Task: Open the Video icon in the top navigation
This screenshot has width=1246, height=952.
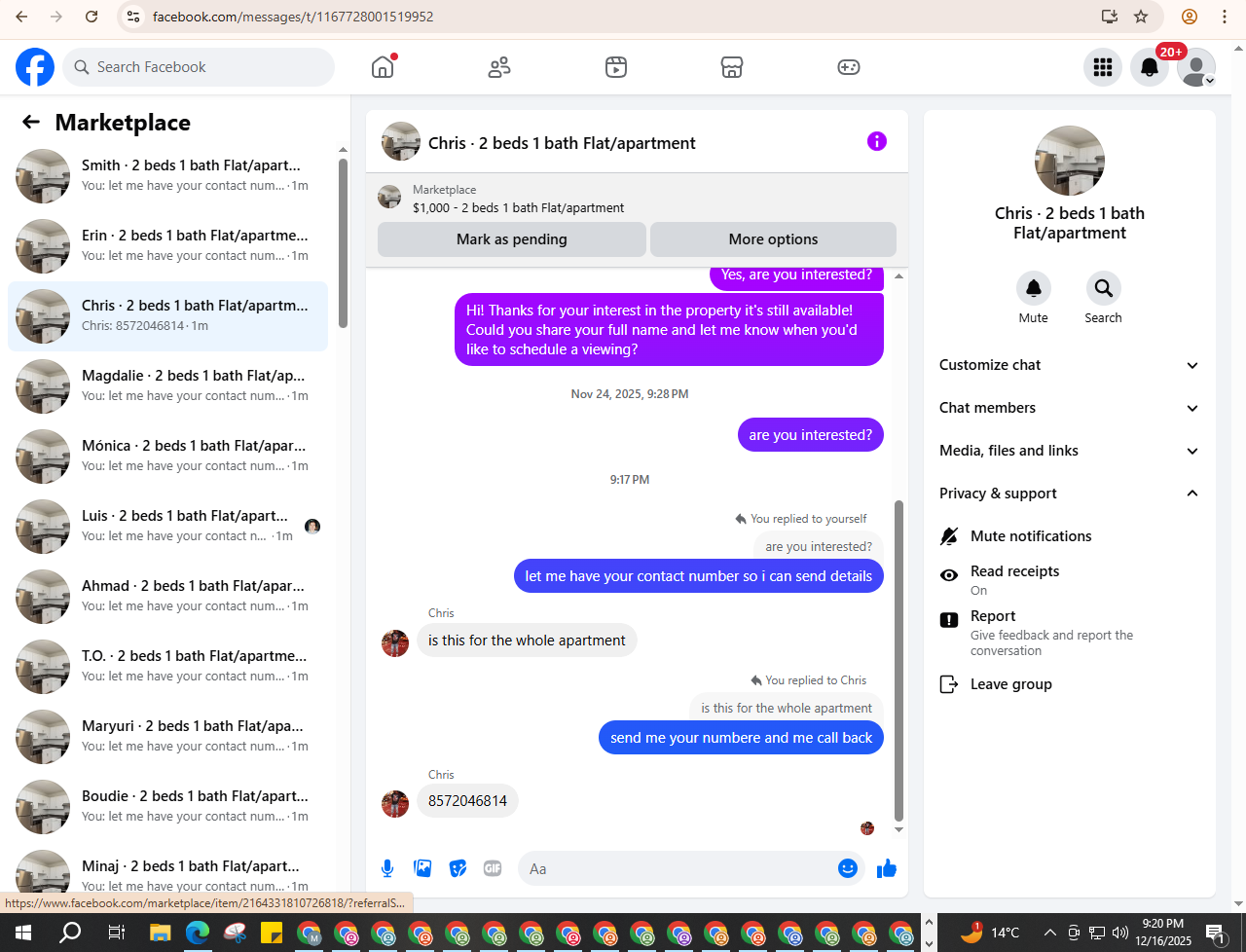Action: click(616, 67)
